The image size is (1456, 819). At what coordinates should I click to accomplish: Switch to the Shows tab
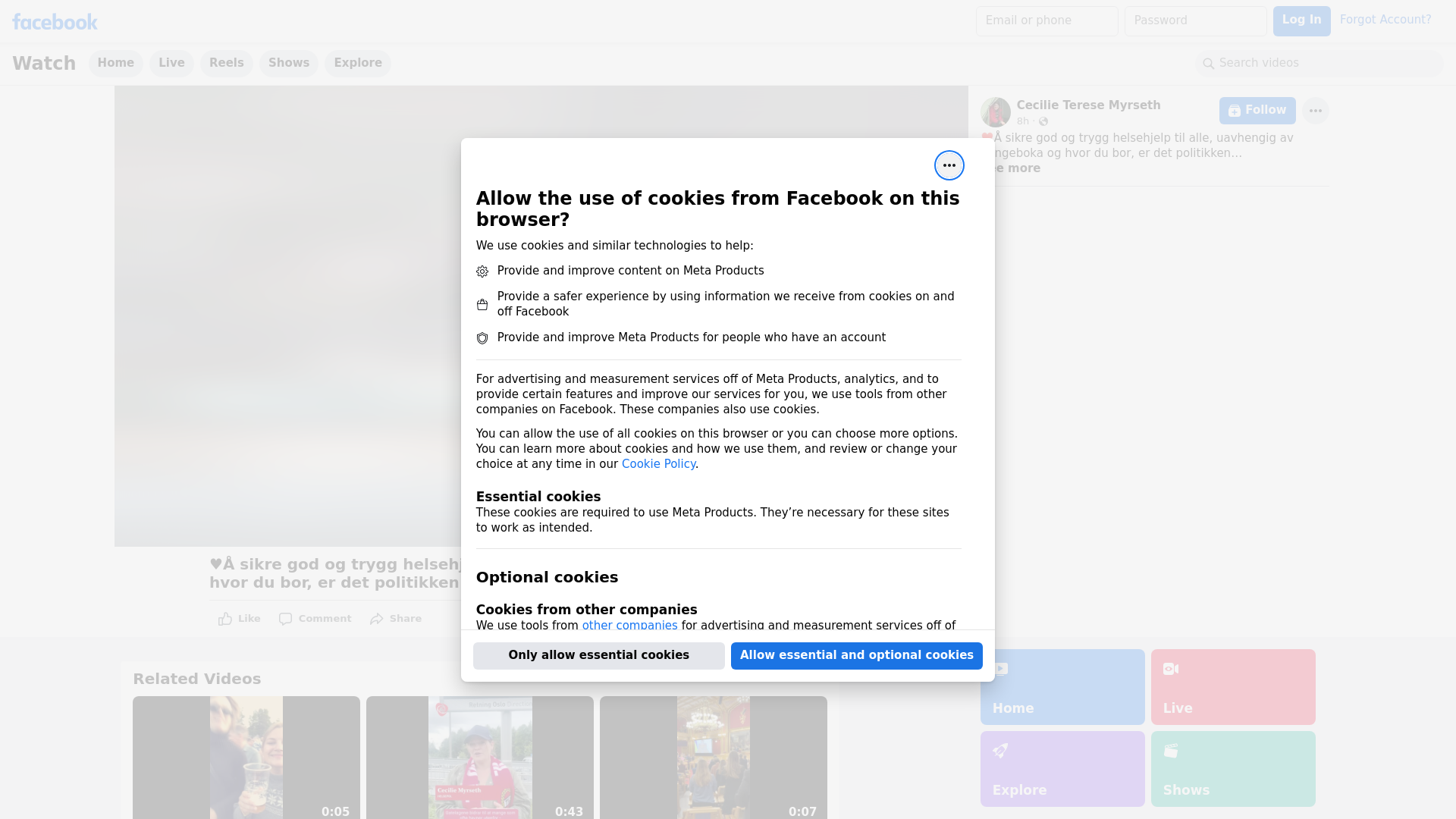[x=289, y=63]
